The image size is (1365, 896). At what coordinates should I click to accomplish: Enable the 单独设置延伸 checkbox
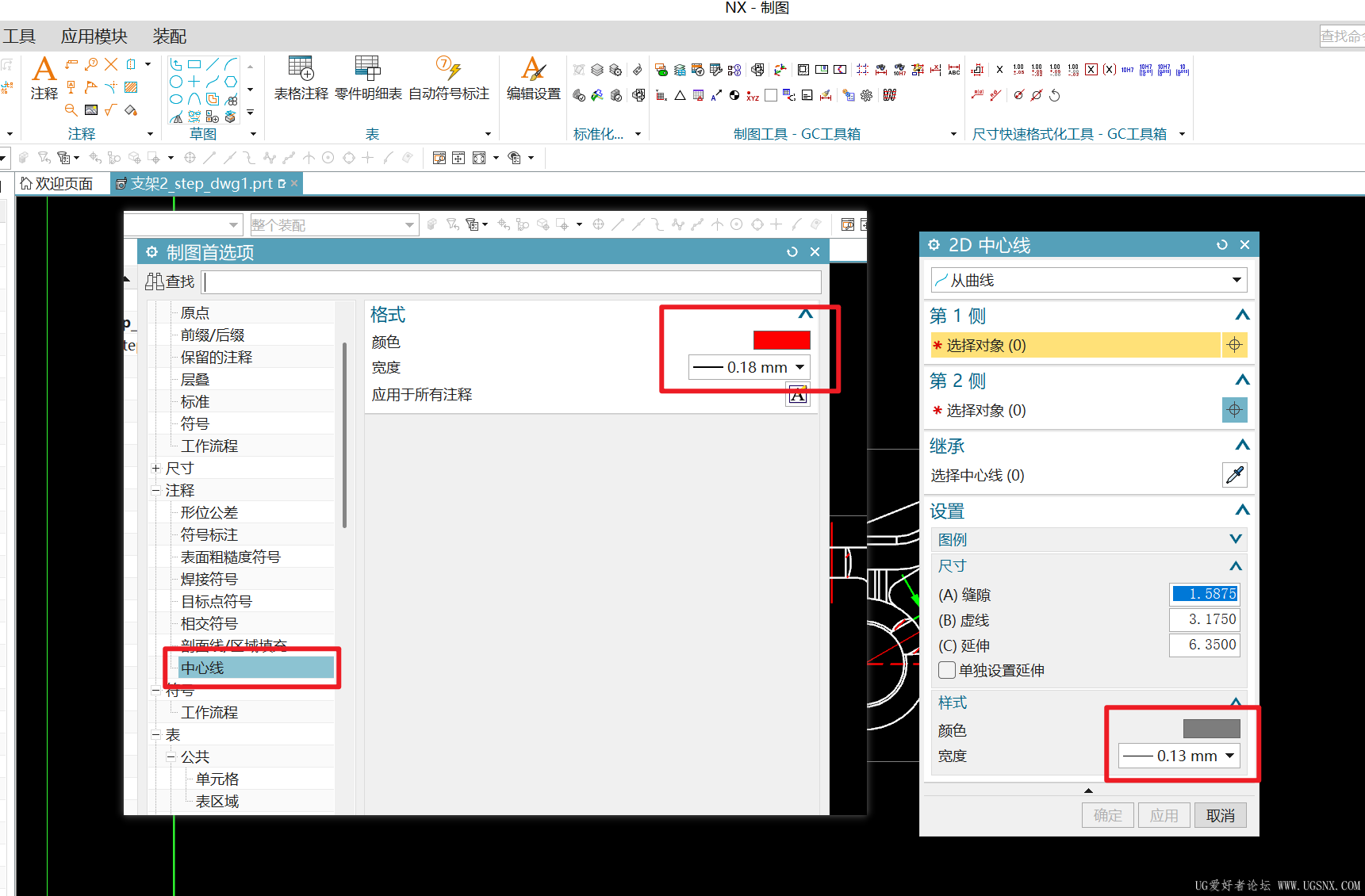947,670
